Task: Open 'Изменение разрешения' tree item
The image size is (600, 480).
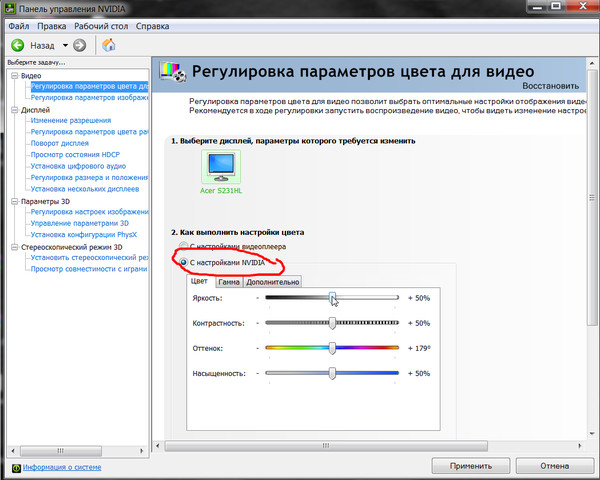Action: (x=71, y=120)
